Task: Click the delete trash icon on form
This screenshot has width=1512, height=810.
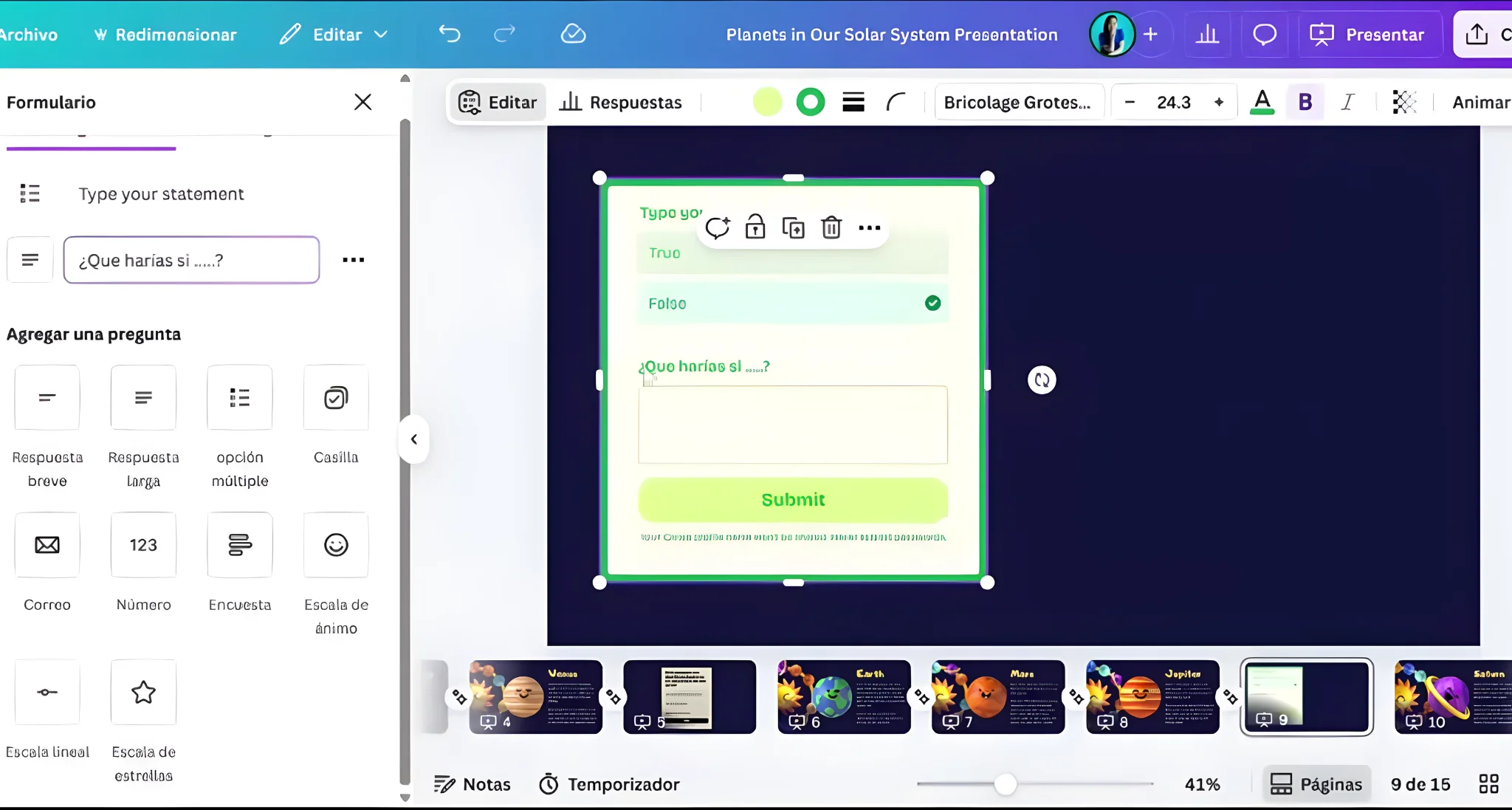Action: 831,227
